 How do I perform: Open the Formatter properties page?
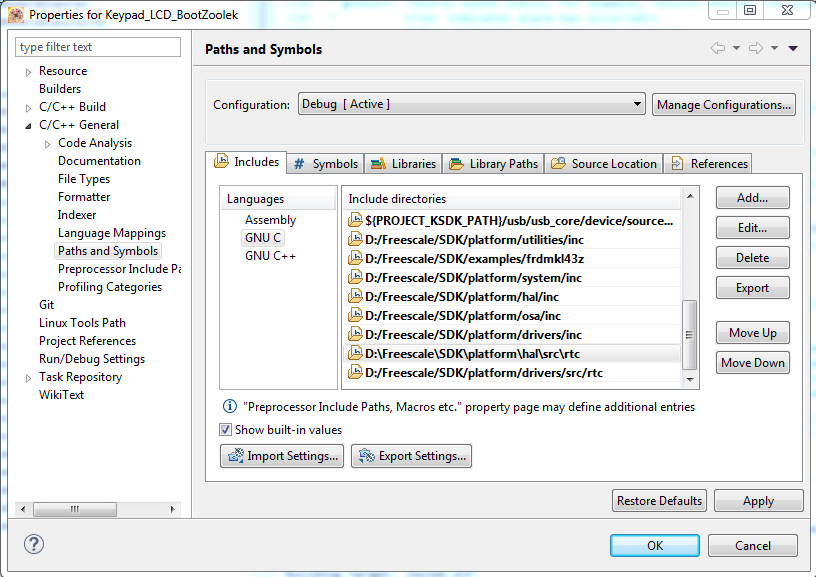tap(84, 197)
